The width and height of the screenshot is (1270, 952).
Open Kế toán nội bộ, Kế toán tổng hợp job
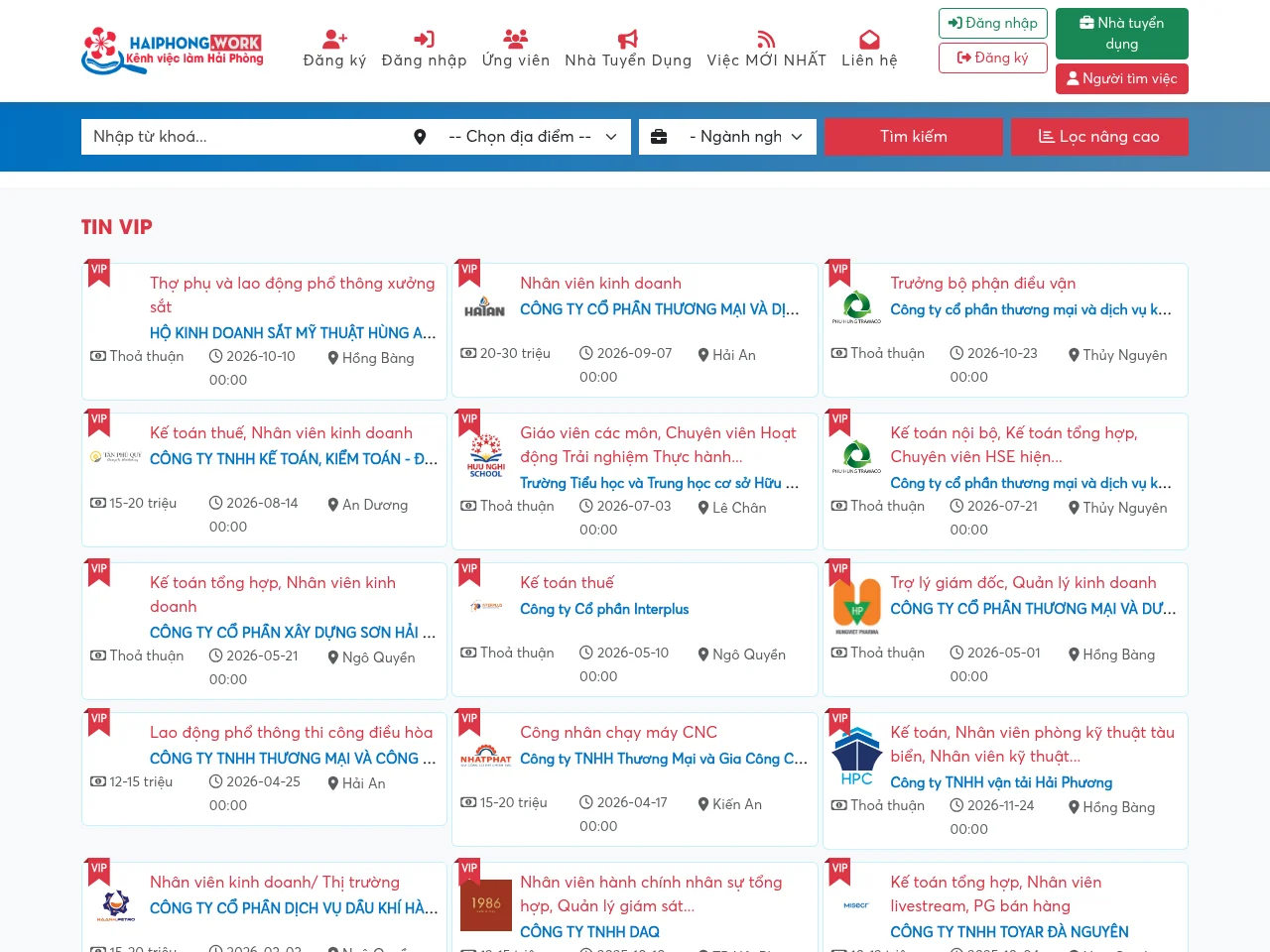coord(1014,444)
